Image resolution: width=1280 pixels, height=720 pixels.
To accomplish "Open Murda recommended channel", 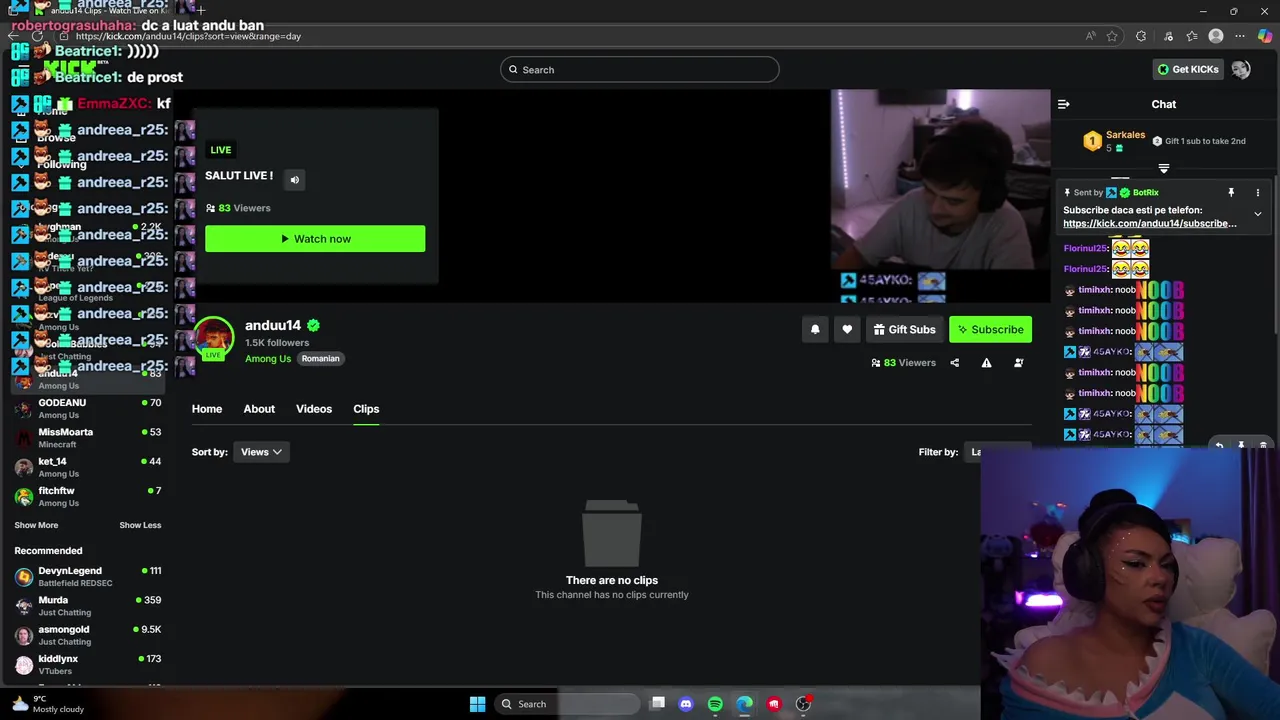I will click(x=88, y=606).
